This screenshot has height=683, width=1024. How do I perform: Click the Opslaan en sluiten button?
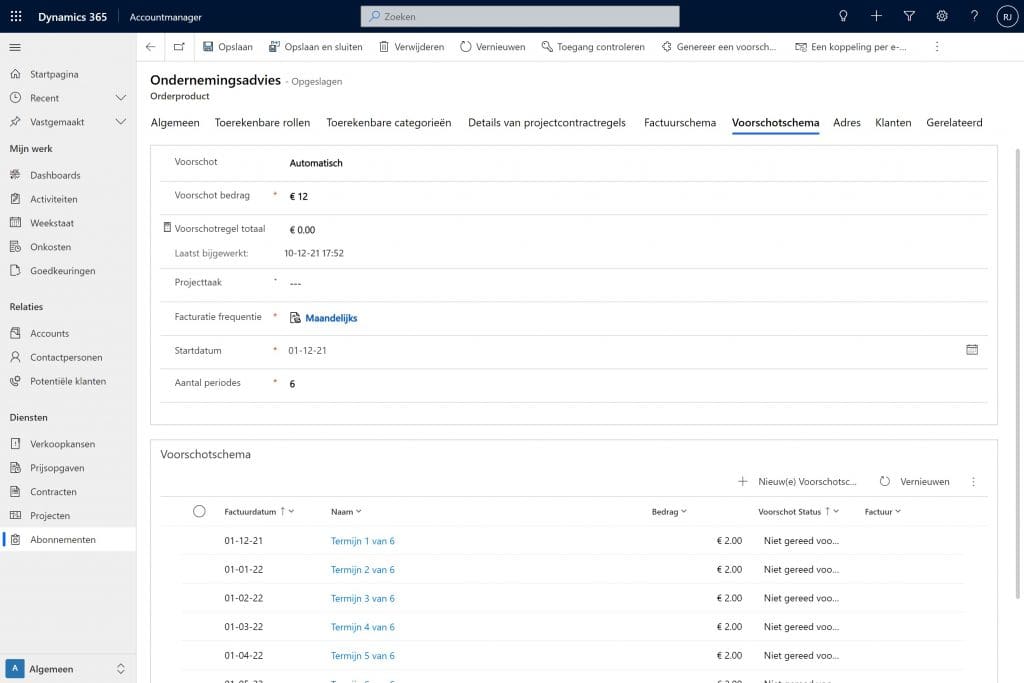tap(315, 47)
